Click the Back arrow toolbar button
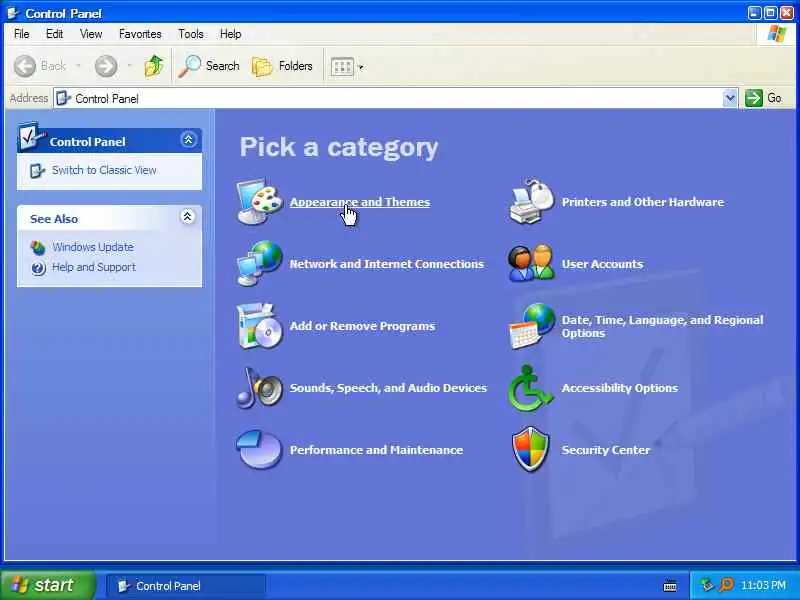This screenshot has width=800, height=600. 40,66
